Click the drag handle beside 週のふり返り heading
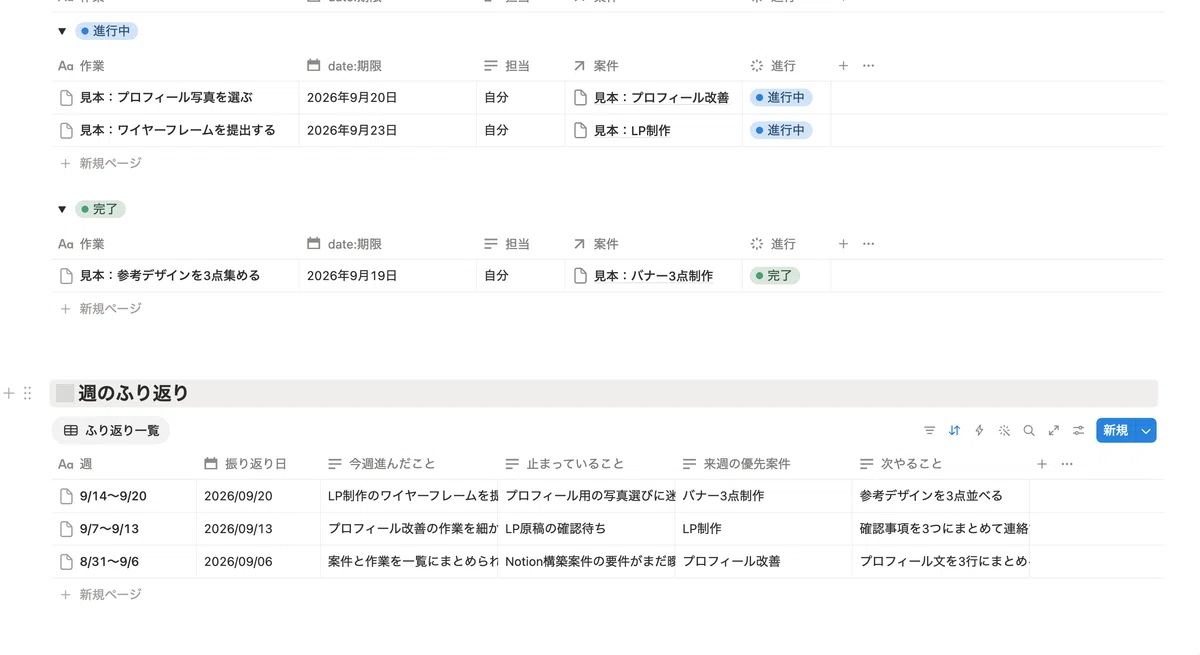 (28, 393)
